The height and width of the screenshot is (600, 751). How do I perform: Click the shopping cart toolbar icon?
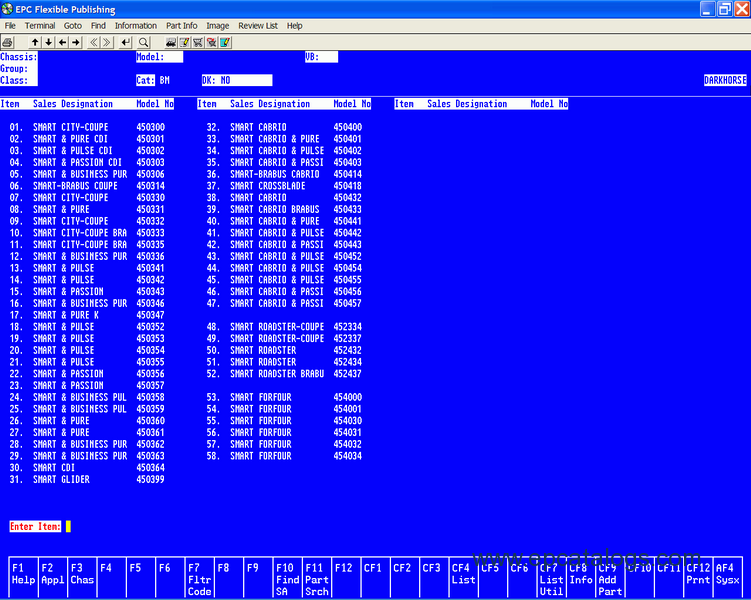pos(198,42)
